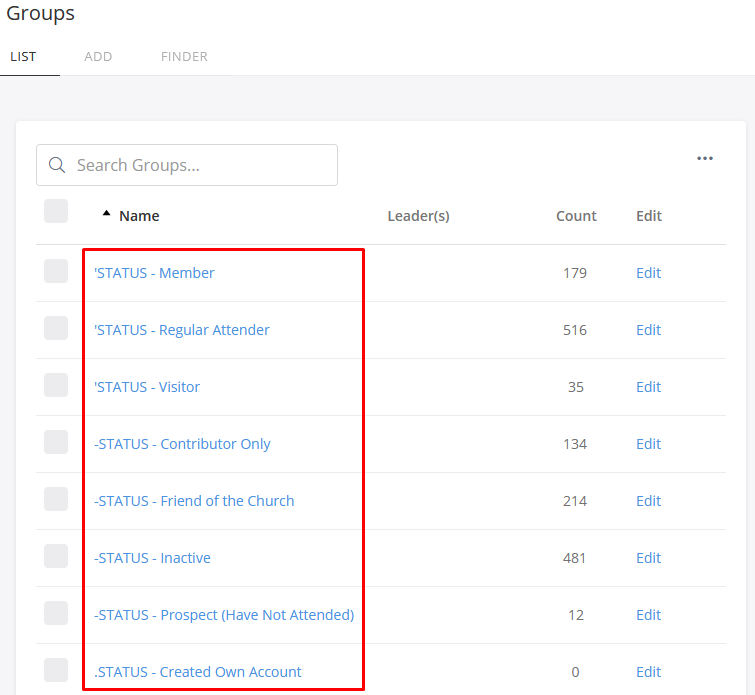The width and height of the screenshot is (755, 695).
Task: Edit the -STATUS - Inactive group
Action: pyautogui.click(x=648, y=558)
